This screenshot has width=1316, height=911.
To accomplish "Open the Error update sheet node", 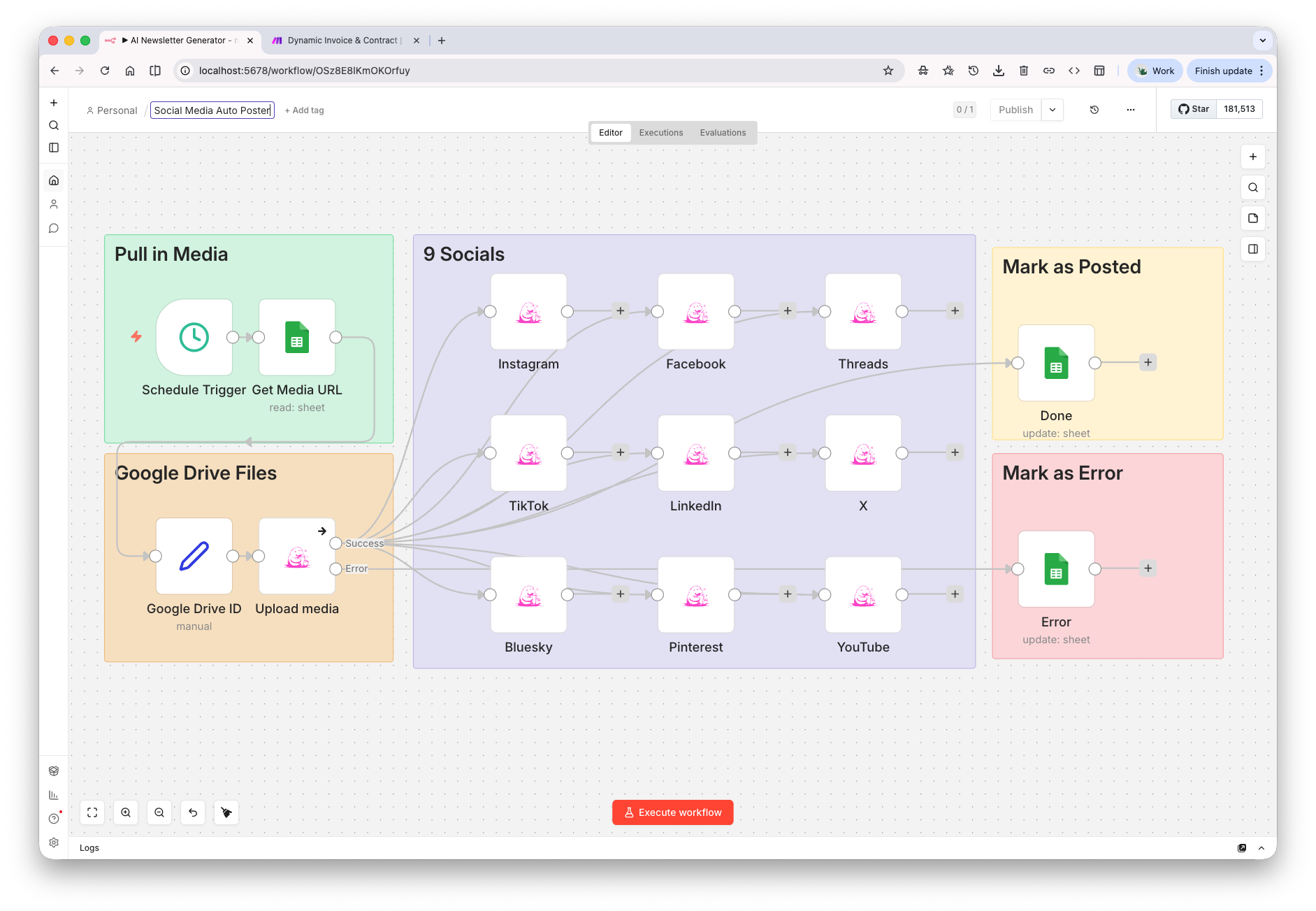I will 1055,569.
